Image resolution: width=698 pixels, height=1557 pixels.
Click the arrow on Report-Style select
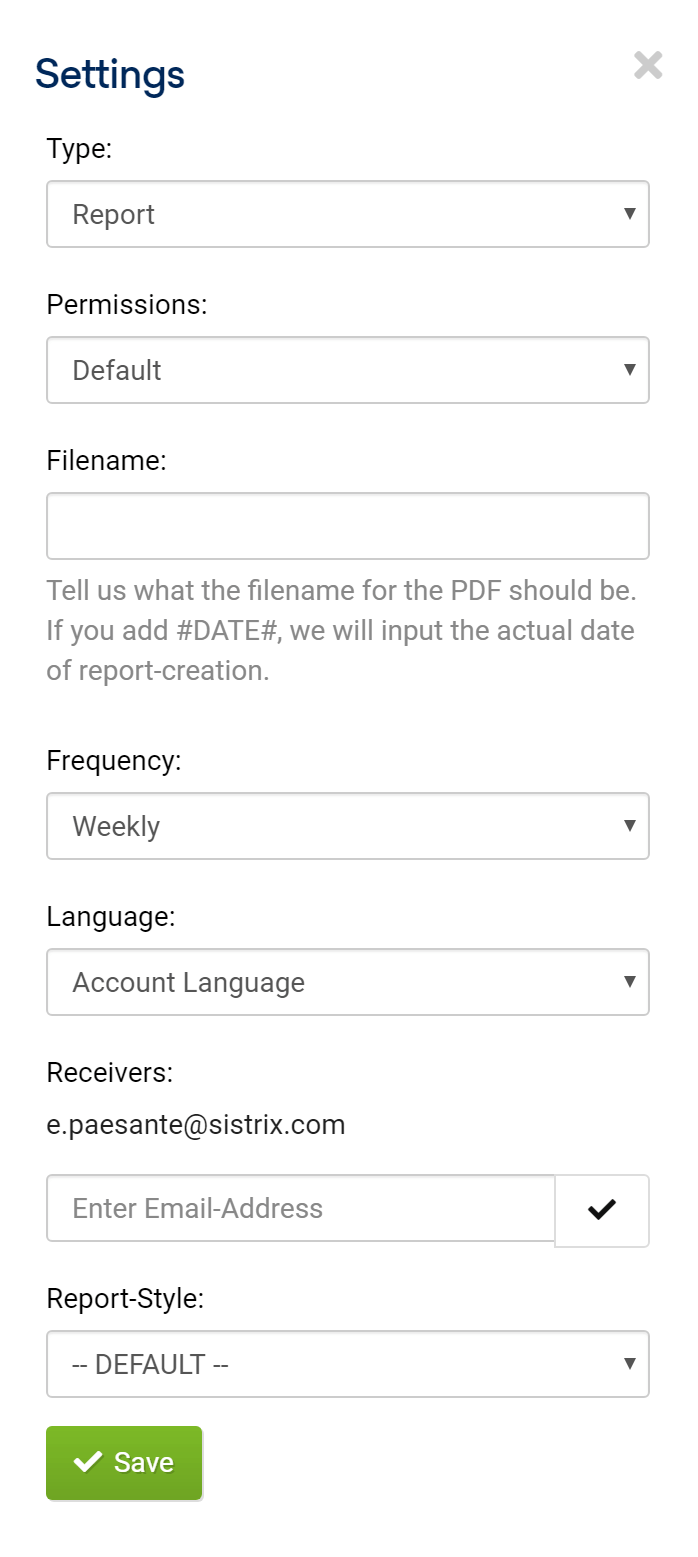coord(630,1363)
